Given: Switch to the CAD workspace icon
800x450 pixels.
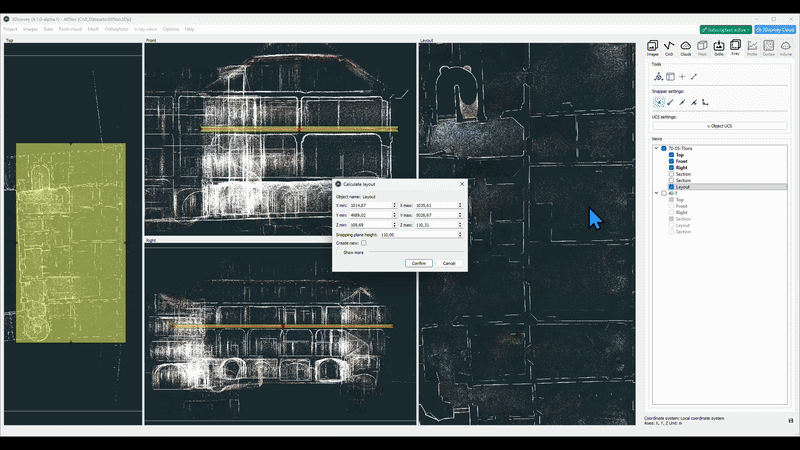Looking at the screenshot, I should 669,47.
